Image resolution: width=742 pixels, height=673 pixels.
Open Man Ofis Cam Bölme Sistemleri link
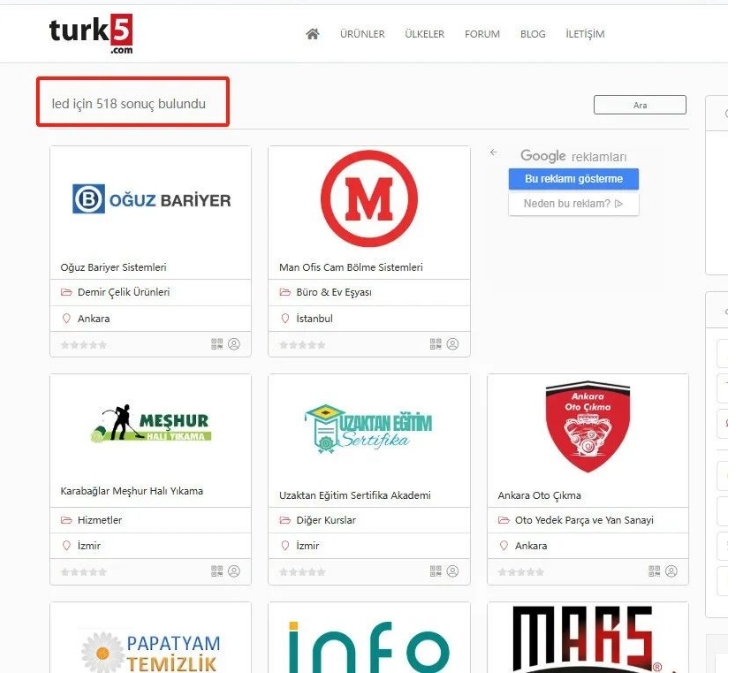tap(351, 267)
